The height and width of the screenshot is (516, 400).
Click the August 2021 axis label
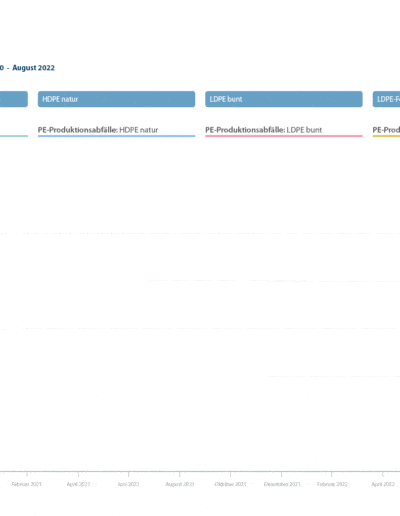tap(180, 484)
